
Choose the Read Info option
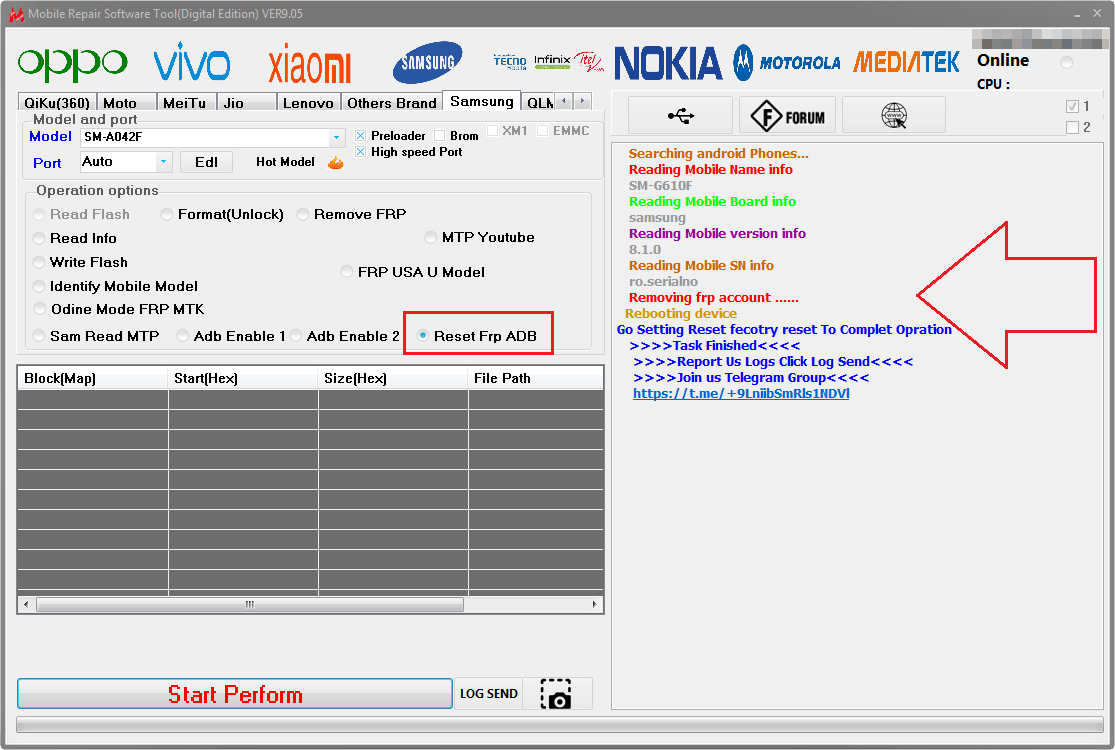[39, 238]
